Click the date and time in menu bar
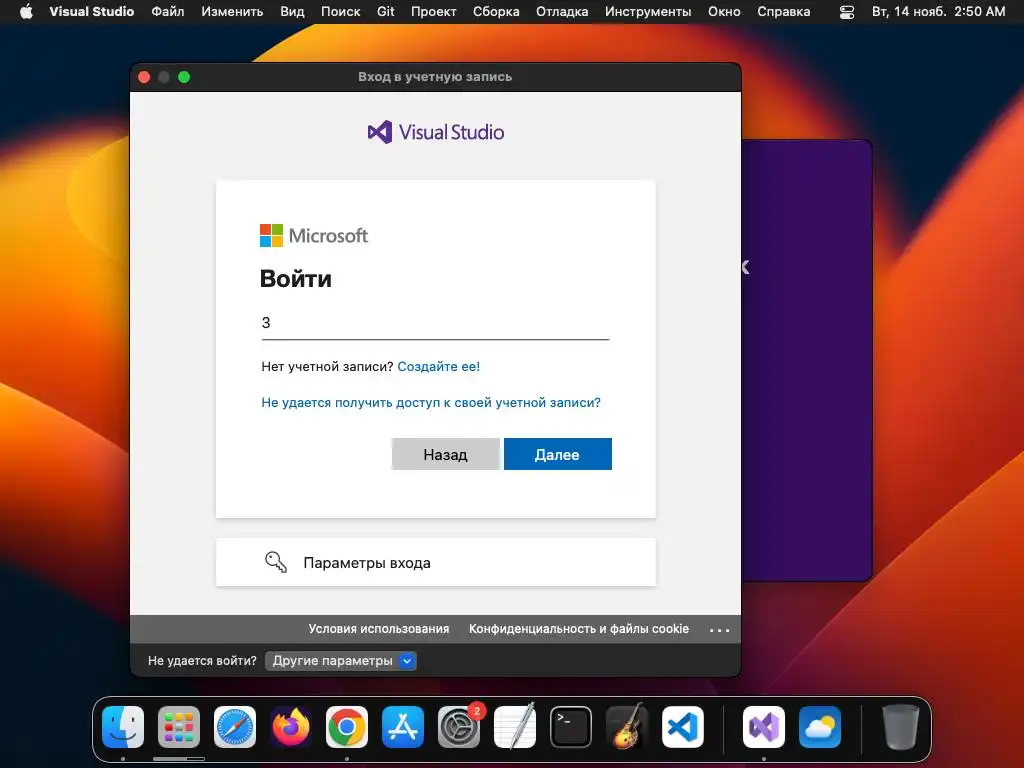The image size is (1024, 768). [x=938, y=11]
